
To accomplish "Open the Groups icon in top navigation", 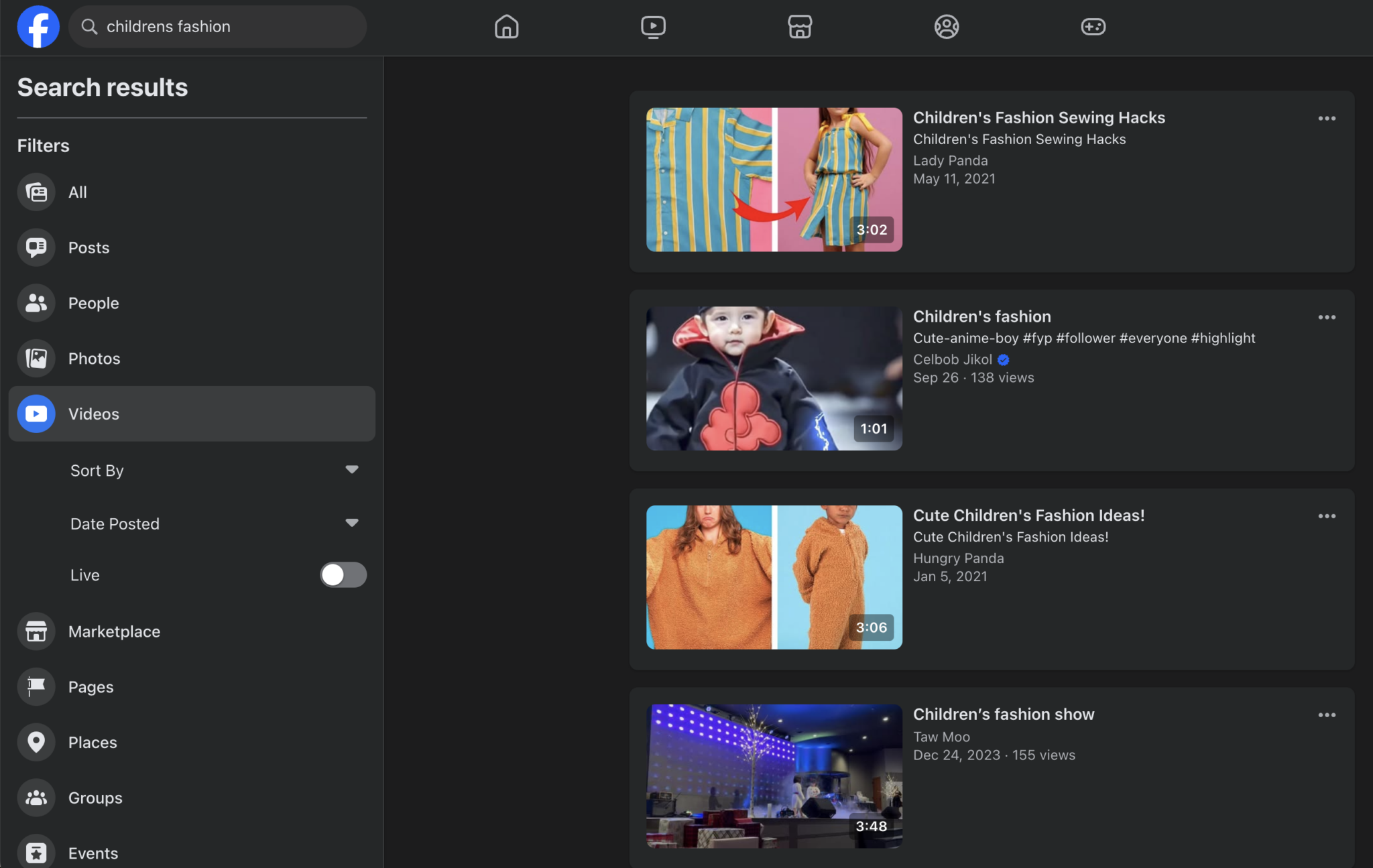I will [946, 27].
